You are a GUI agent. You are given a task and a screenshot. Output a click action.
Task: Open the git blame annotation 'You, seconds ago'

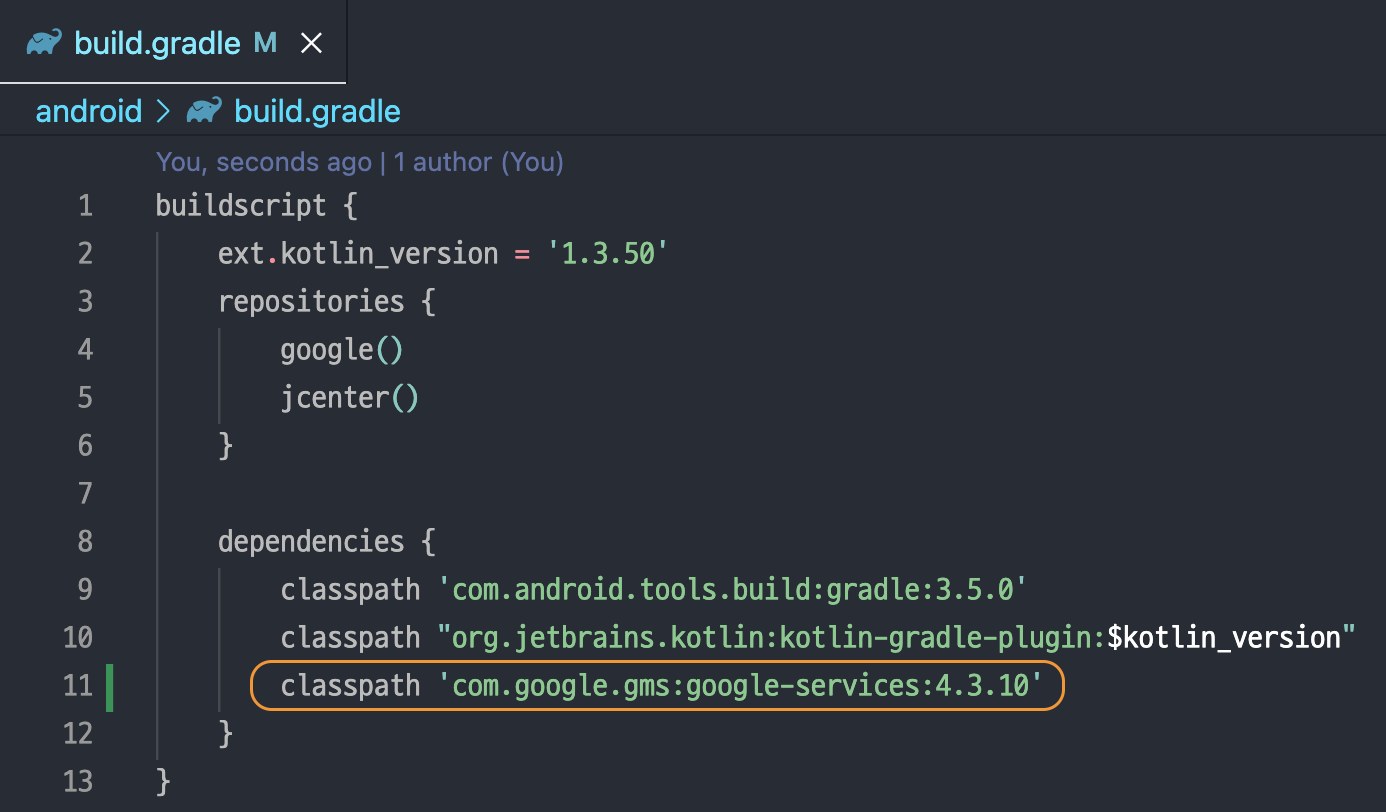(x=263, y=162)
